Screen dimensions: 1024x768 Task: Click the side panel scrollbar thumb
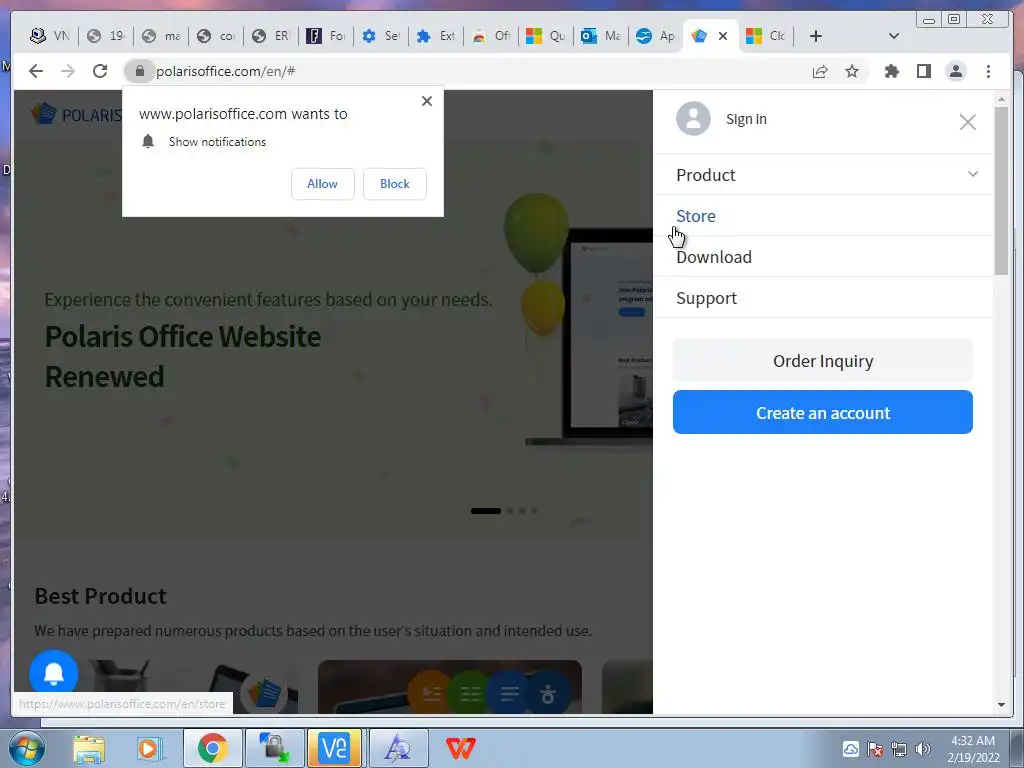pyautogui.click(x=1001, y=189)
